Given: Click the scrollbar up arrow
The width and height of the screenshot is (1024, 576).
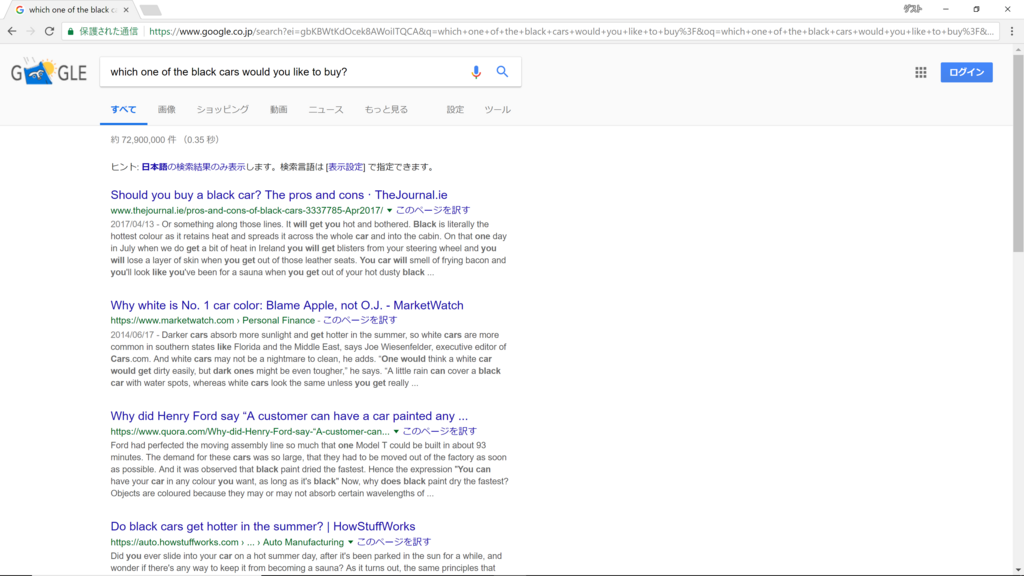Looking at the screenshot, I should [x=1018, y=50].
